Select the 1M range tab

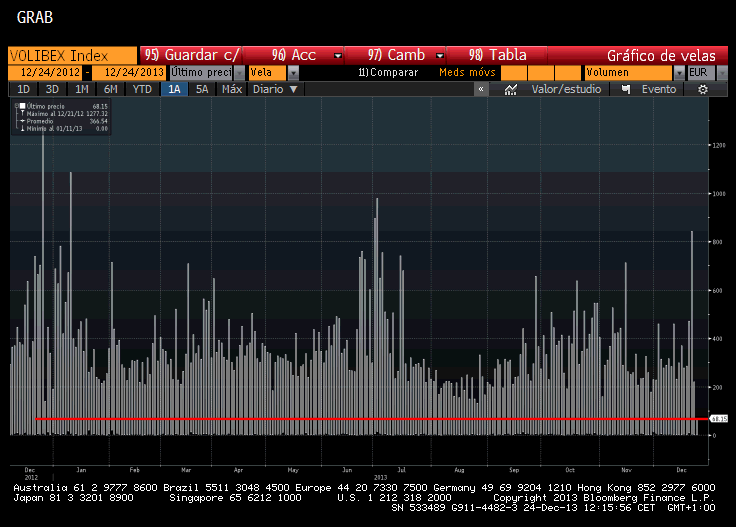[82, 89]
